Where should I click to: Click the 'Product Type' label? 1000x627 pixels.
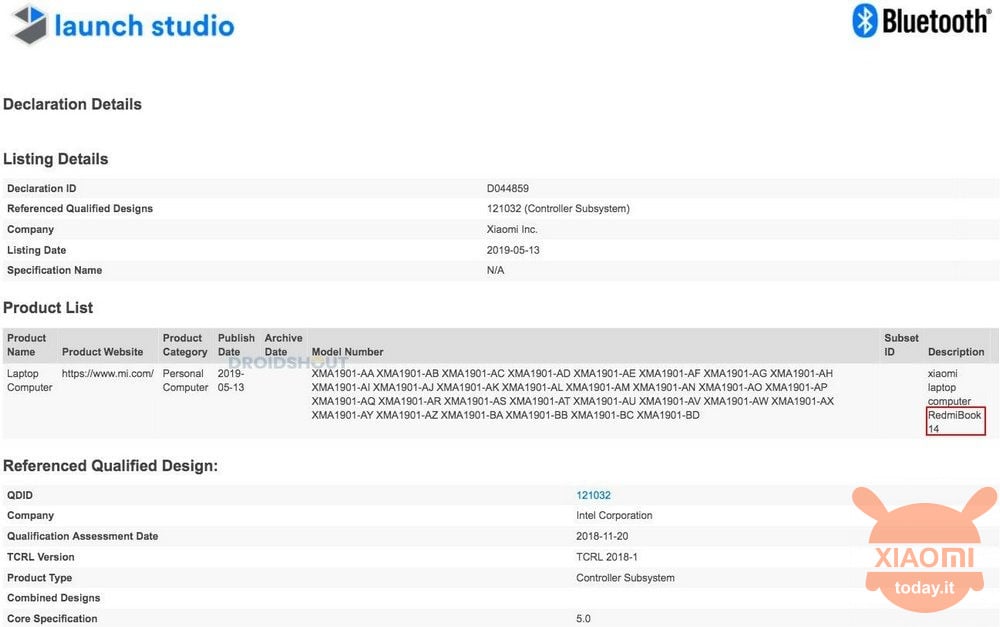pyautogui.click(x=40, y=578)
